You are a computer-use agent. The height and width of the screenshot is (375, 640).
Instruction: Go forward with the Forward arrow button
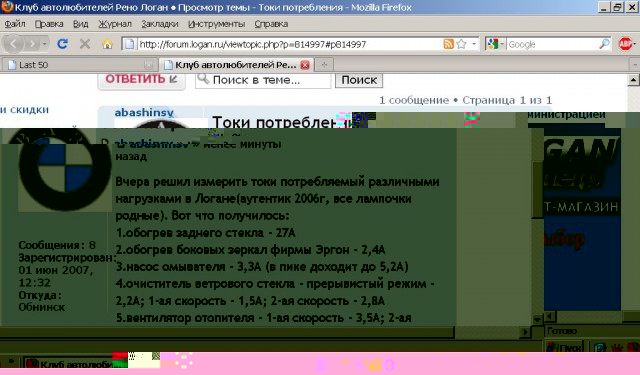point(32,44)
